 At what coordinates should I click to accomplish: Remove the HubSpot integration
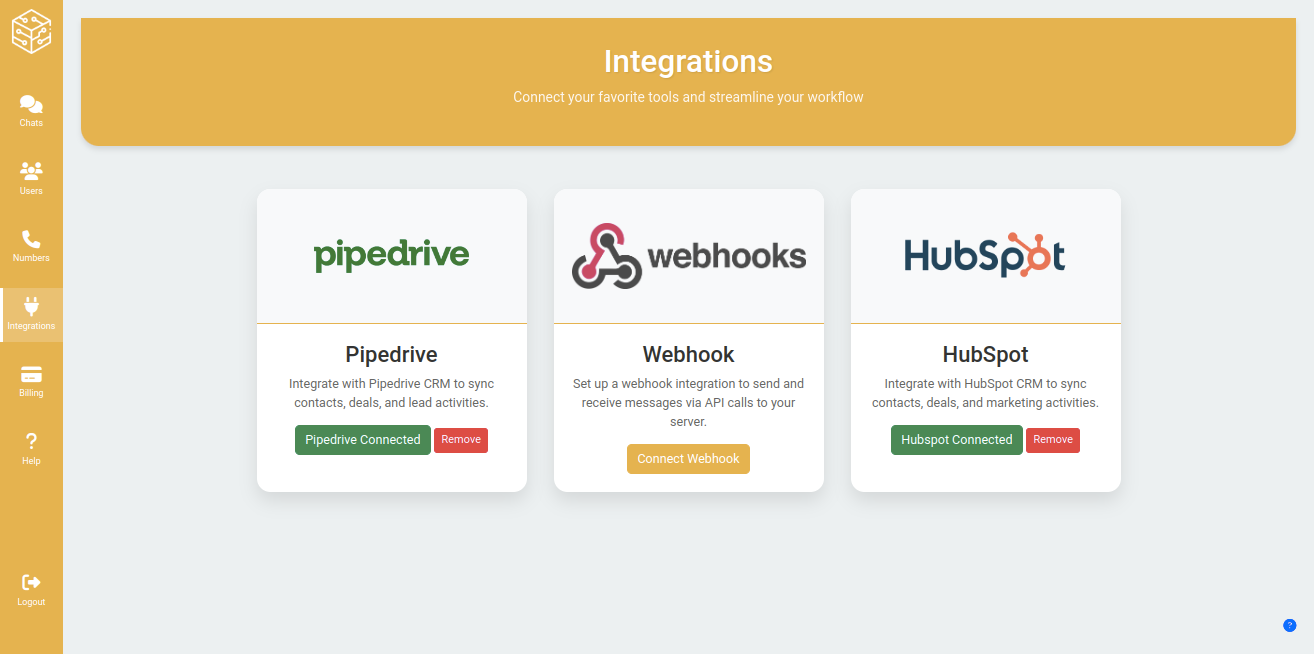1053,440
